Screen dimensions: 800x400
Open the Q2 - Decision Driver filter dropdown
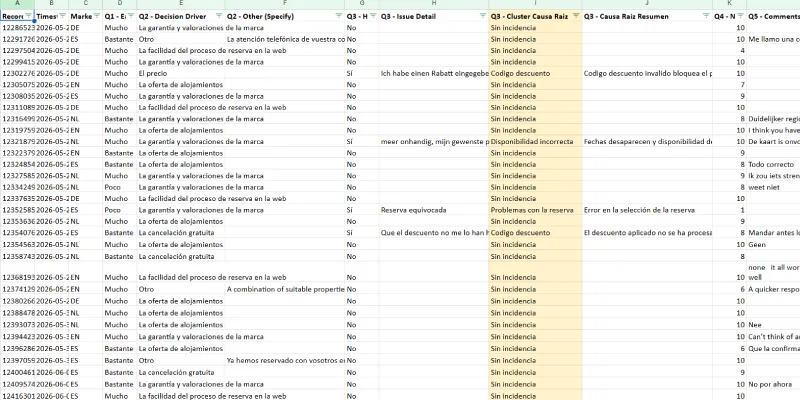(x=219, y=16)
